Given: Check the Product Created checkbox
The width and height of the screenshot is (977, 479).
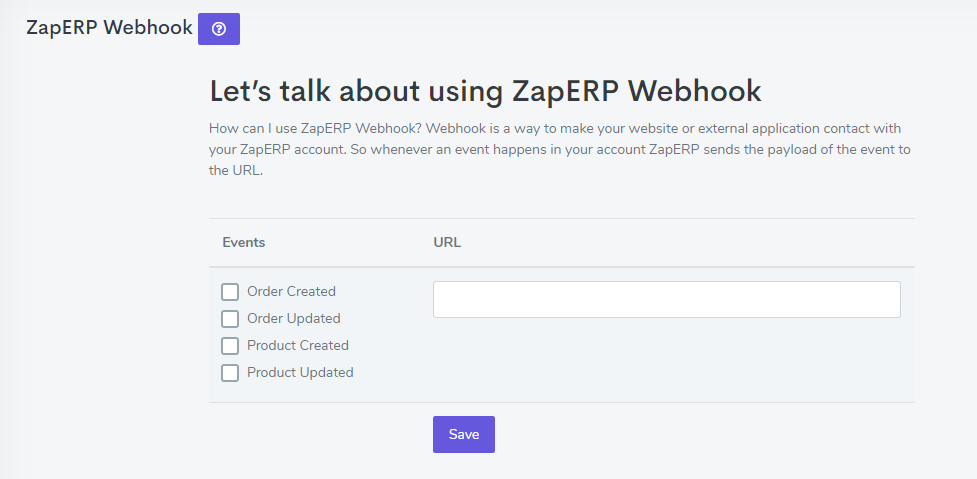Looking at the screenshot, I should (230, 346).
